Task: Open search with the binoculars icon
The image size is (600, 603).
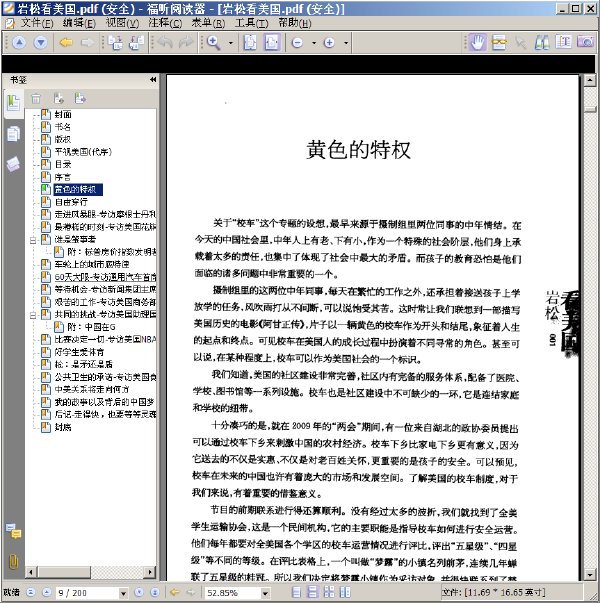Action: (542, 42)
